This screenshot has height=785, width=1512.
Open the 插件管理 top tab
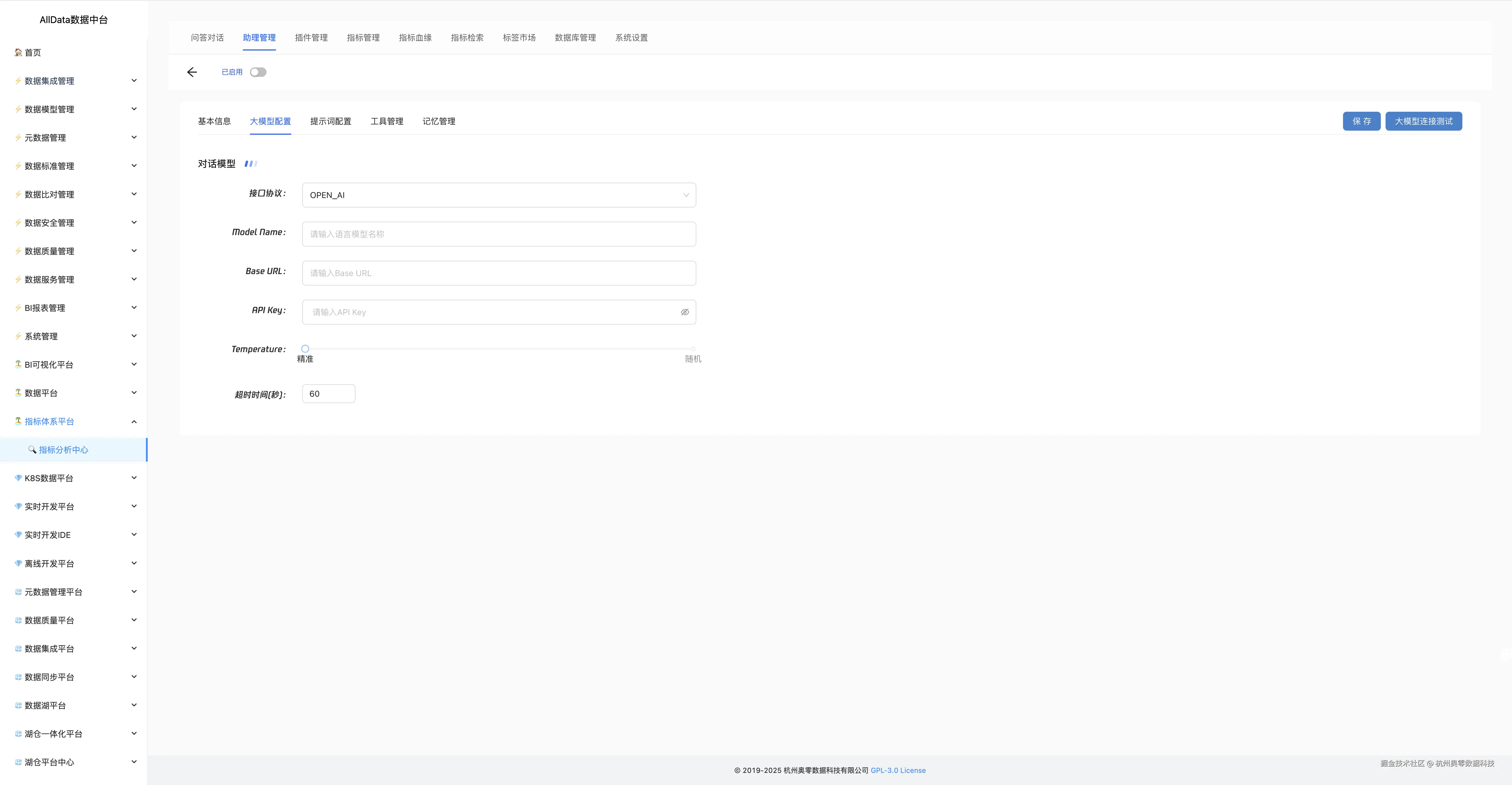click(311, 38)
